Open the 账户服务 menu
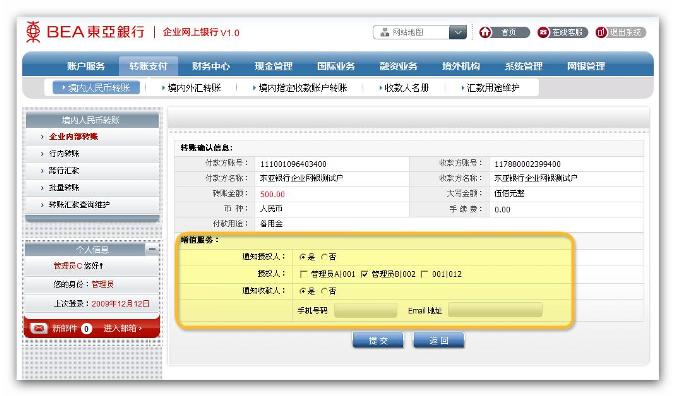Viewport: 675px width, 396px height. tap(86, 66)
